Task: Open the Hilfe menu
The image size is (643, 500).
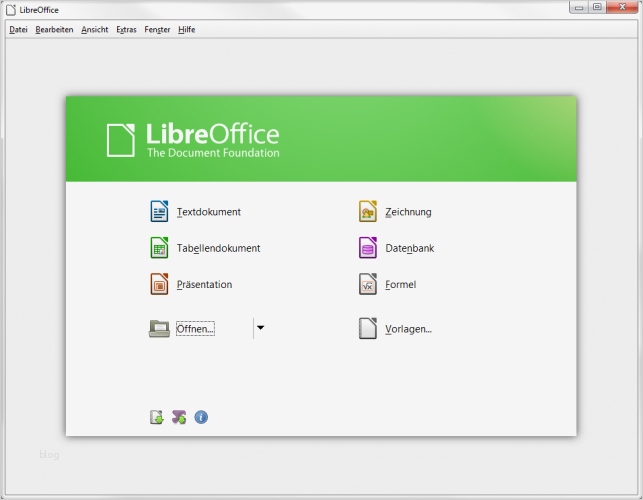Action: 187,30
